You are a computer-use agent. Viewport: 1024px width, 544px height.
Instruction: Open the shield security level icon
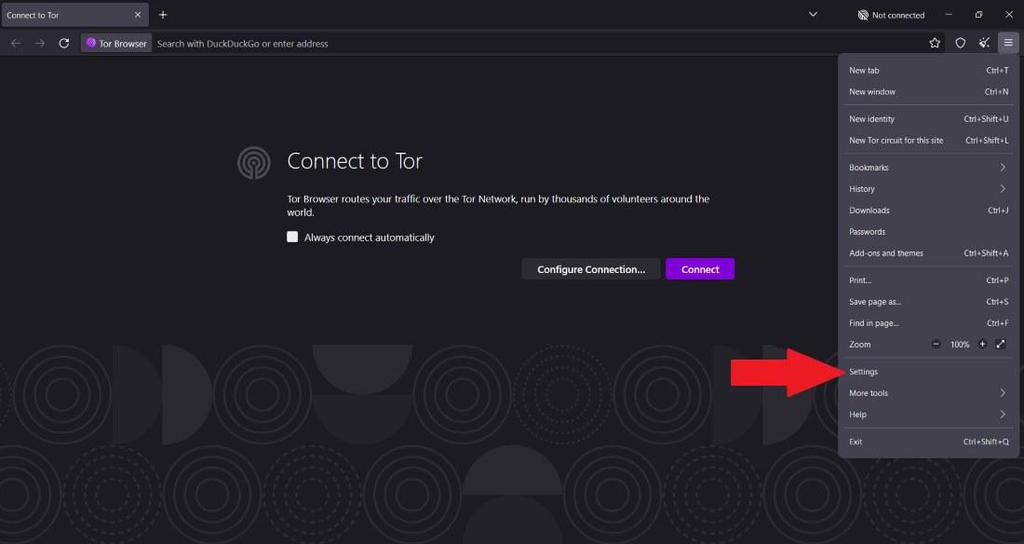(x=960, y=43)
